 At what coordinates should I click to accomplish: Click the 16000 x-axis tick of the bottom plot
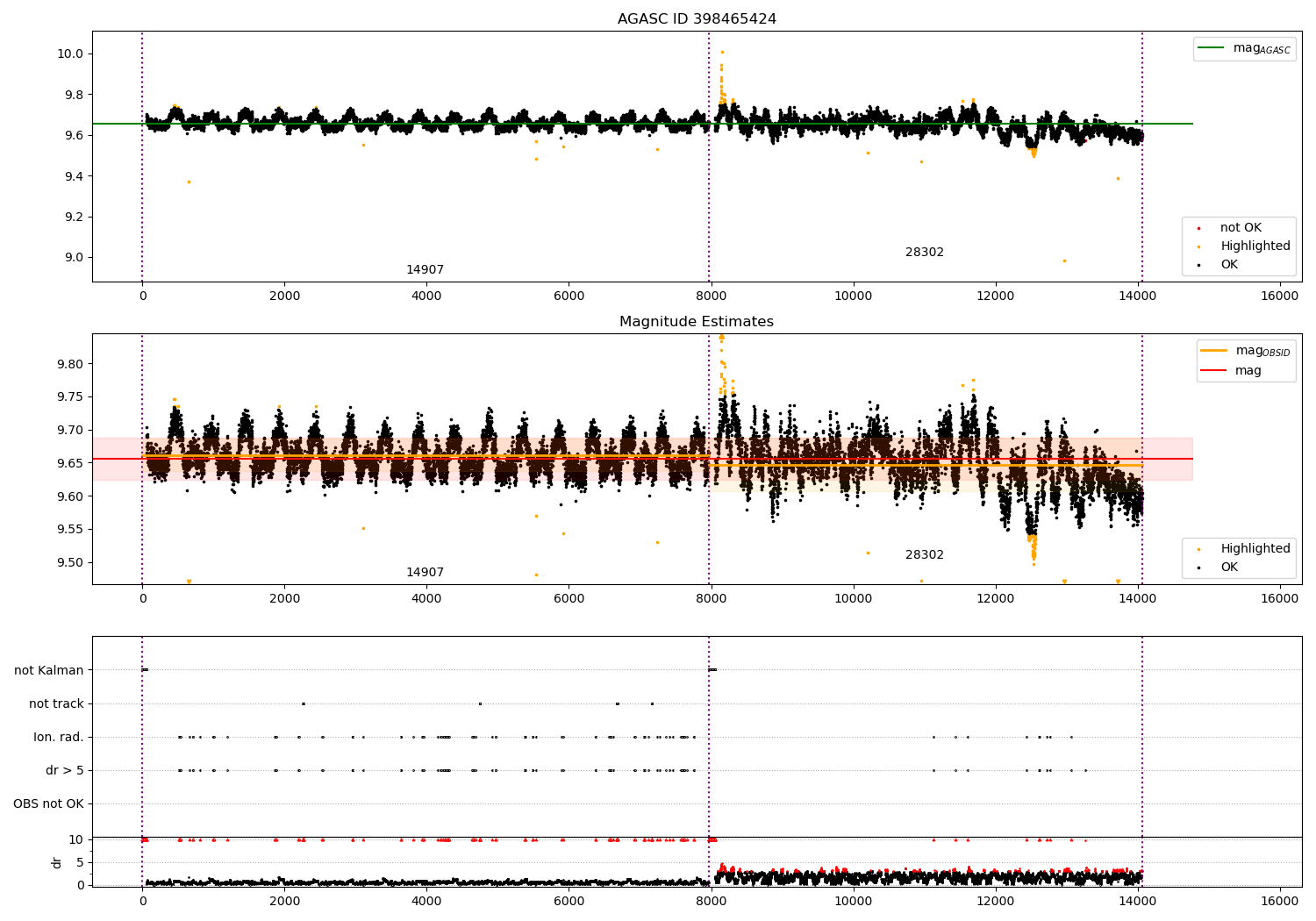(x=1280, y=901)
